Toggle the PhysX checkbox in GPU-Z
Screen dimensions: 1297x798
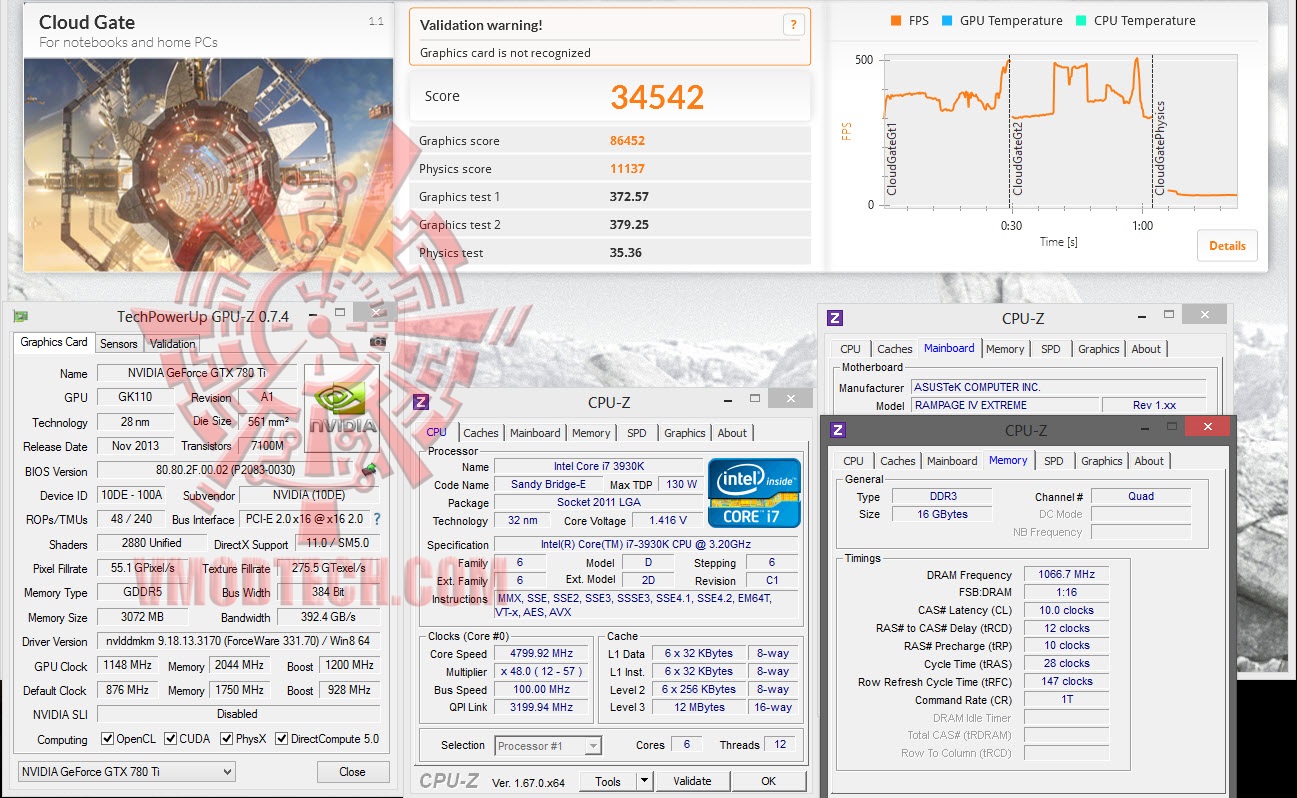coord(225,740)
